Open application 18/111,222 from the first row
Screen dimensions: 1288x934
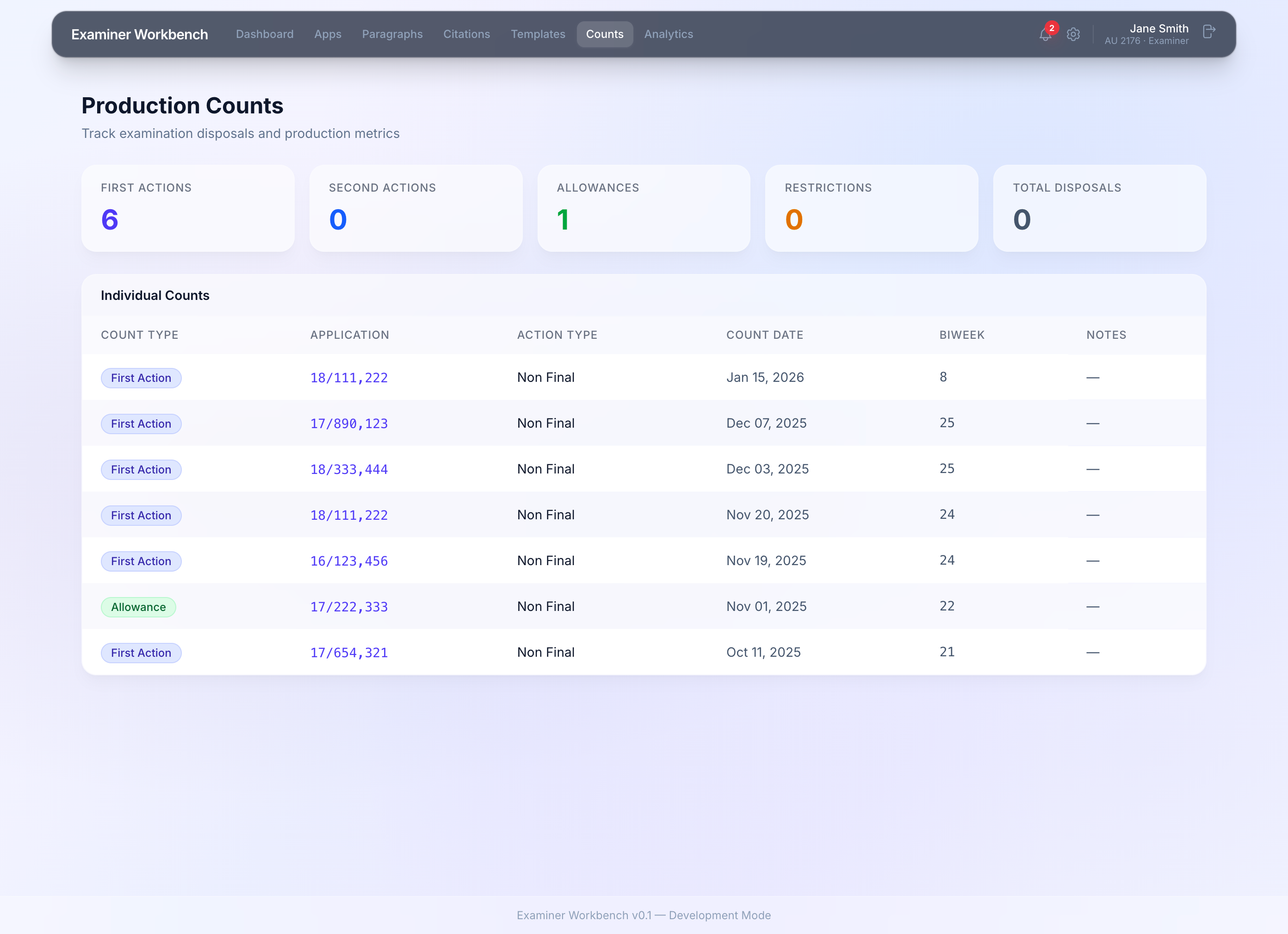tap(349, 377)
